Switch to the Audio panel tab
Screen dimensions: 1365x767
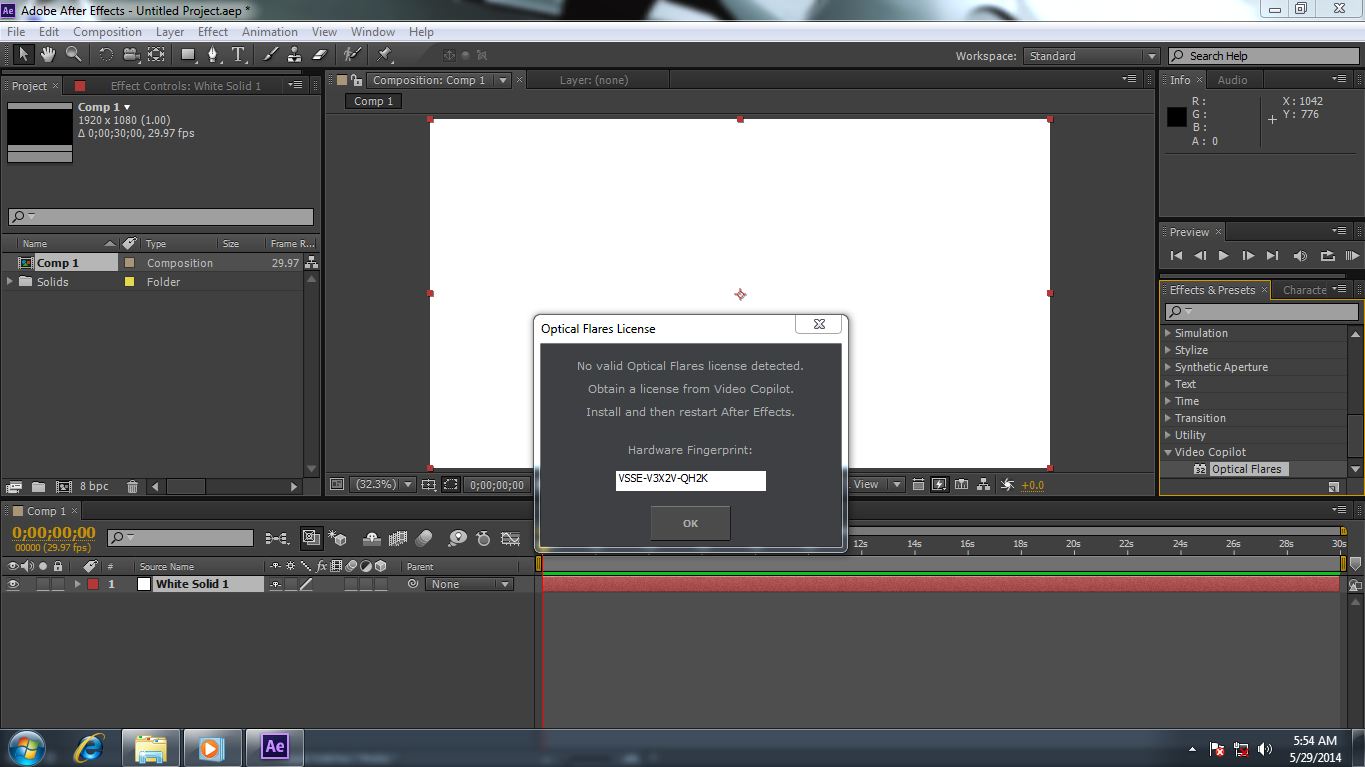1232,80
